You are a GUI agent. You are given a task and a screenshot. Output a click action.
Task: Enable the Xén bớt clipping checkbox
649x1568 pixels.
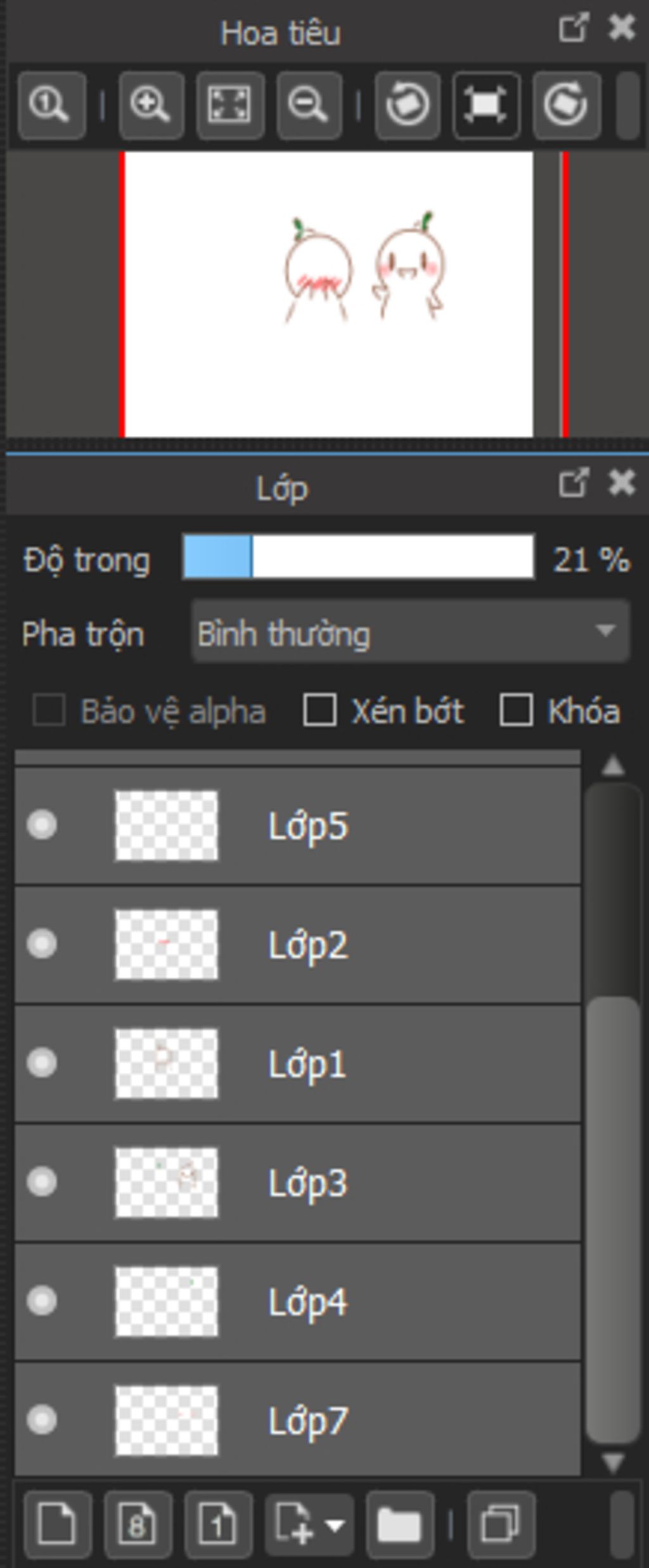click(319, 710)
